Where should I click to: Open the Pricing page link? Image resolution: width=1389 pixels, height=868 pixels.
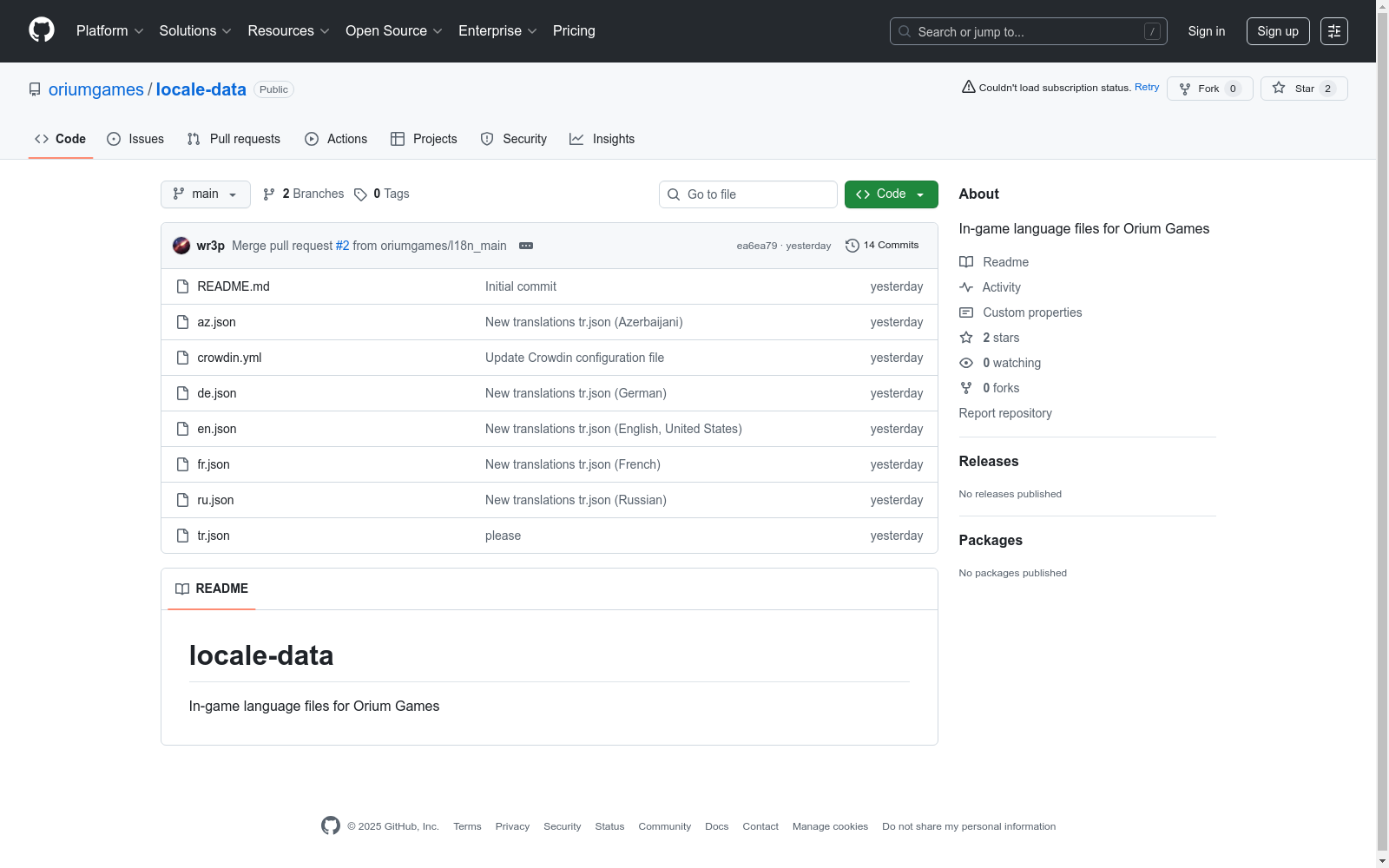574,30
